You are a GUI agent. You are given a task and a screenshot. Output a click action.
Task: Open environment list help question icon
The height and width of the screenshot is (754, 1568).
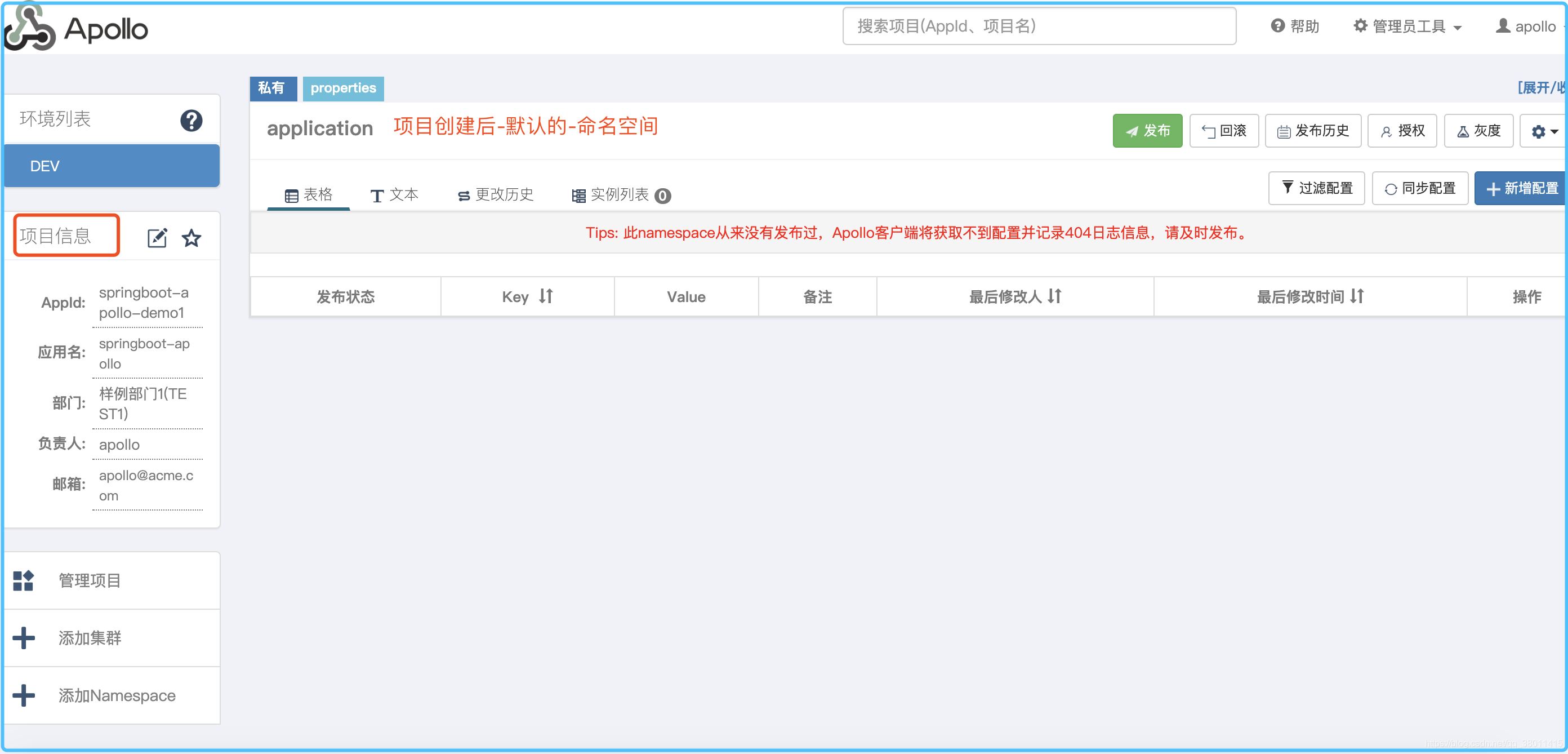coord(191,121)
